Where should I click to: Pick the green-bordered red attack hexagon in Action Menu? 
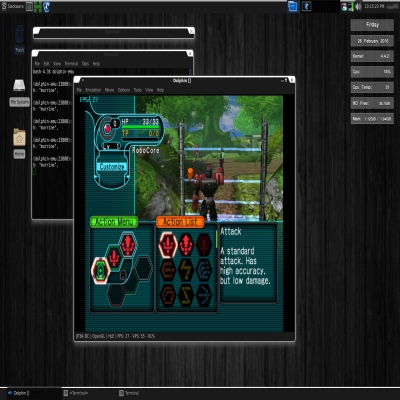114,257
